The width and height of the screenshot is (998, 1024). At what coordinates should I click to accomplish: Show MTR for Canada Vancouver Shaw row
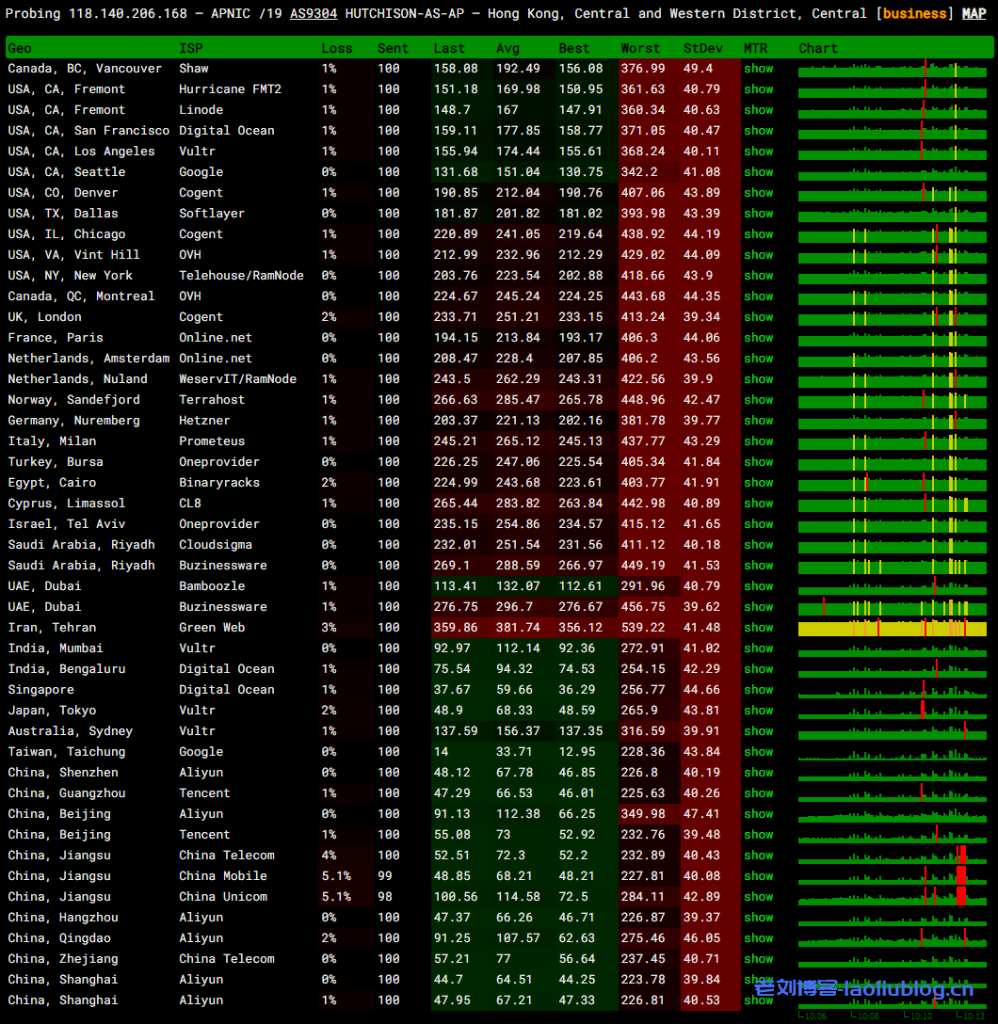pos(758,69)
